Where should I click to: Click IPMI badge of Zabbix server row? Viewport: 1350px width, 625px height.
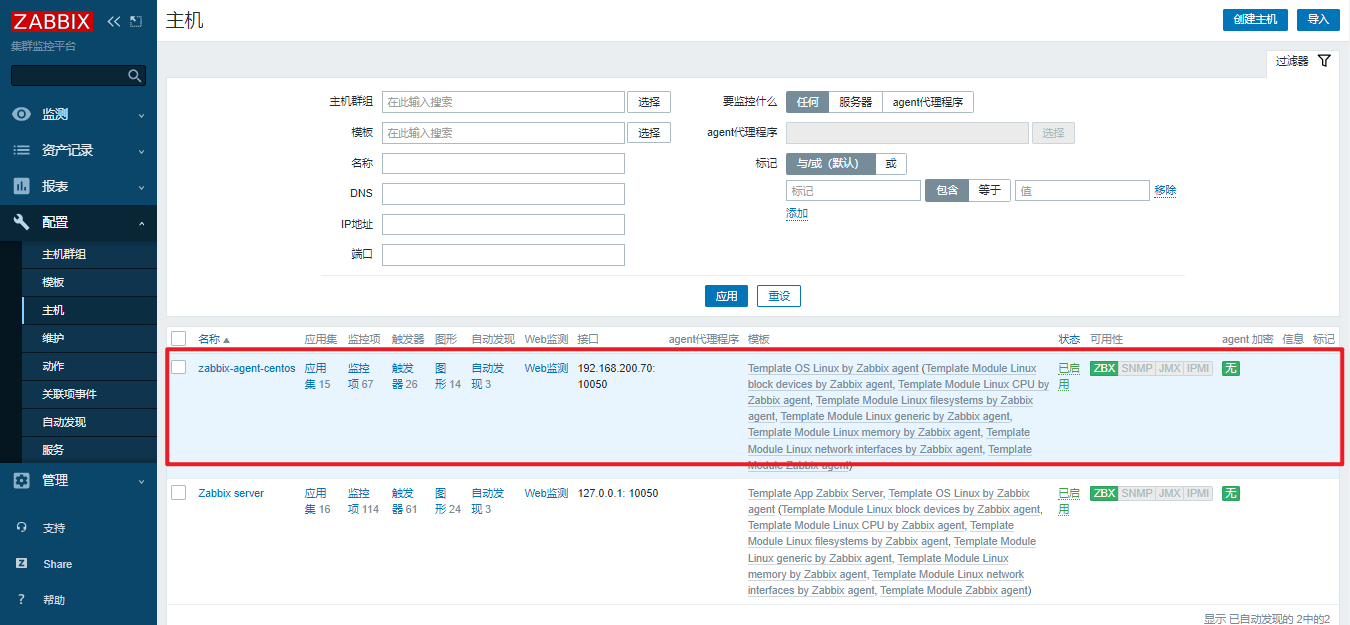coord(1198,493)
